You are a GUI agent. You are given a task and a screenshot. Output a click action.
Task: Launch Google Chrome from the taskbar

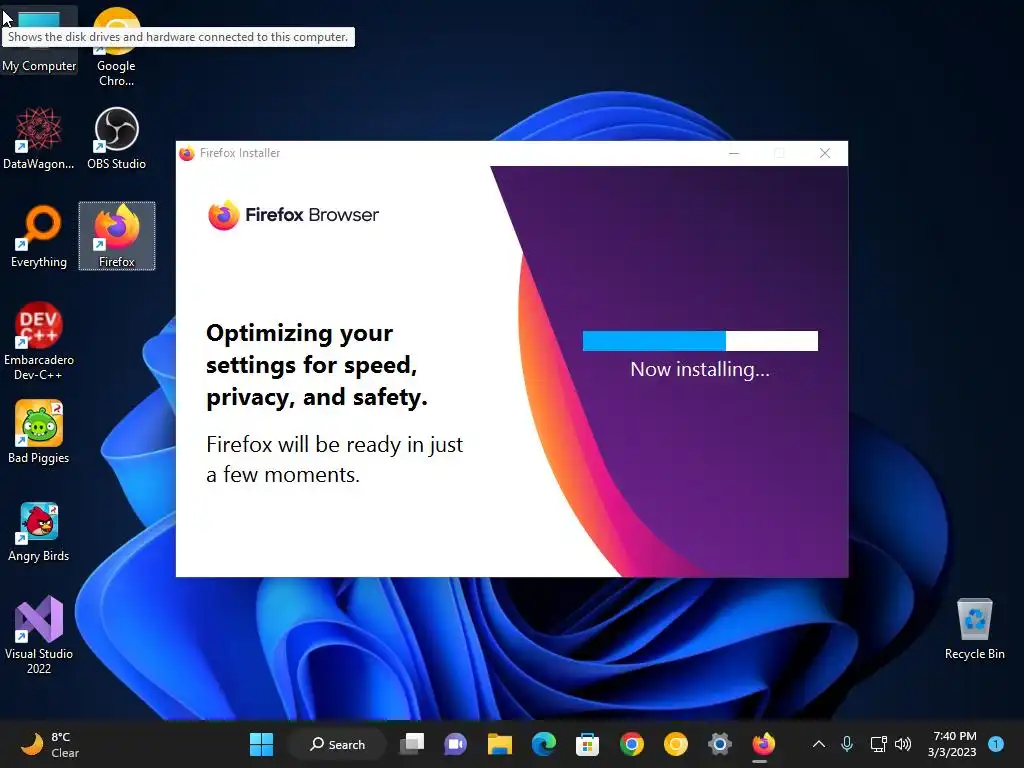(632, 744)
